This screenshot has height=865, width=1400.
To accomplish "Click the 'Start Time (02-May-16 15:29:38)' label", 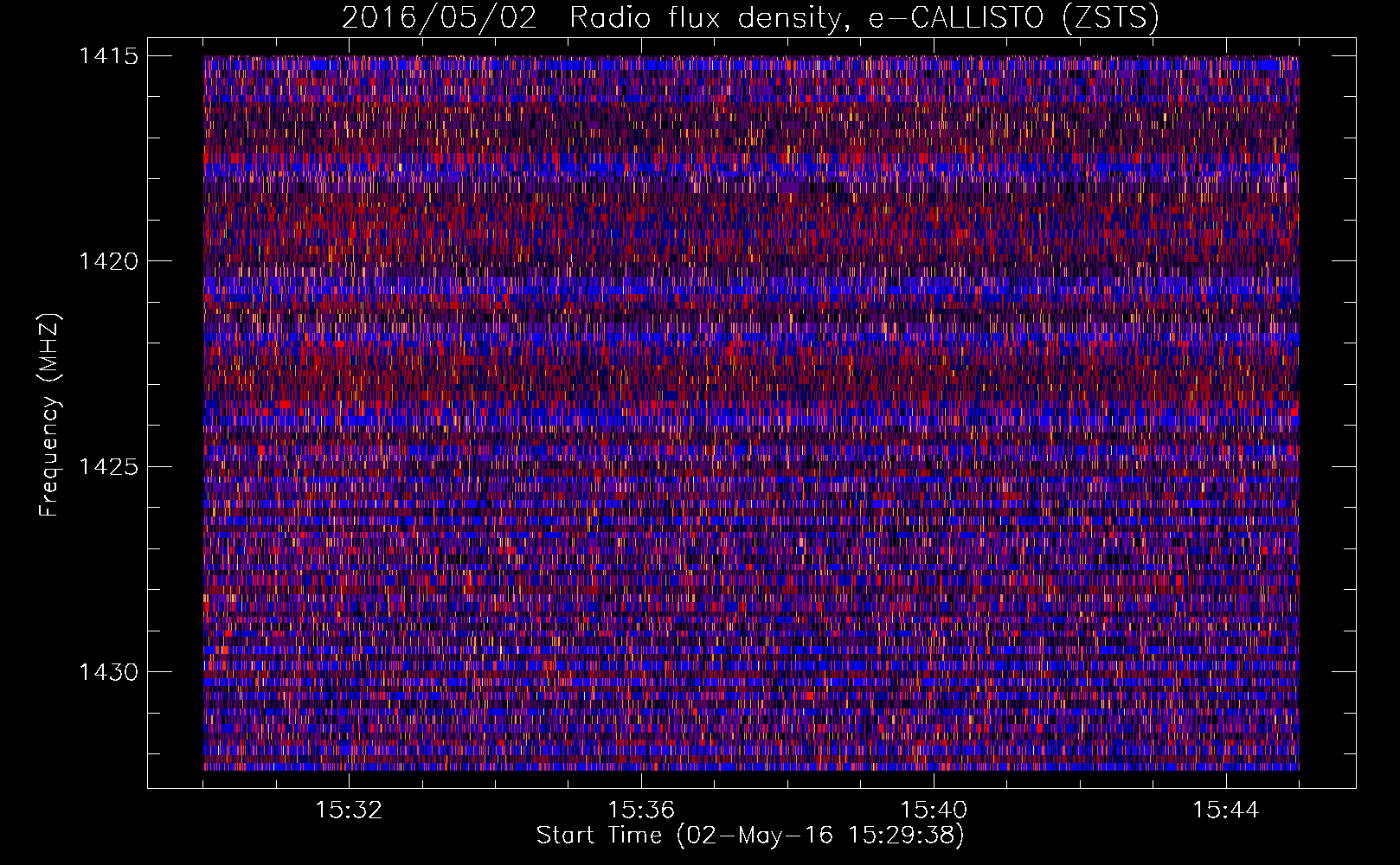I will (750, 835).
